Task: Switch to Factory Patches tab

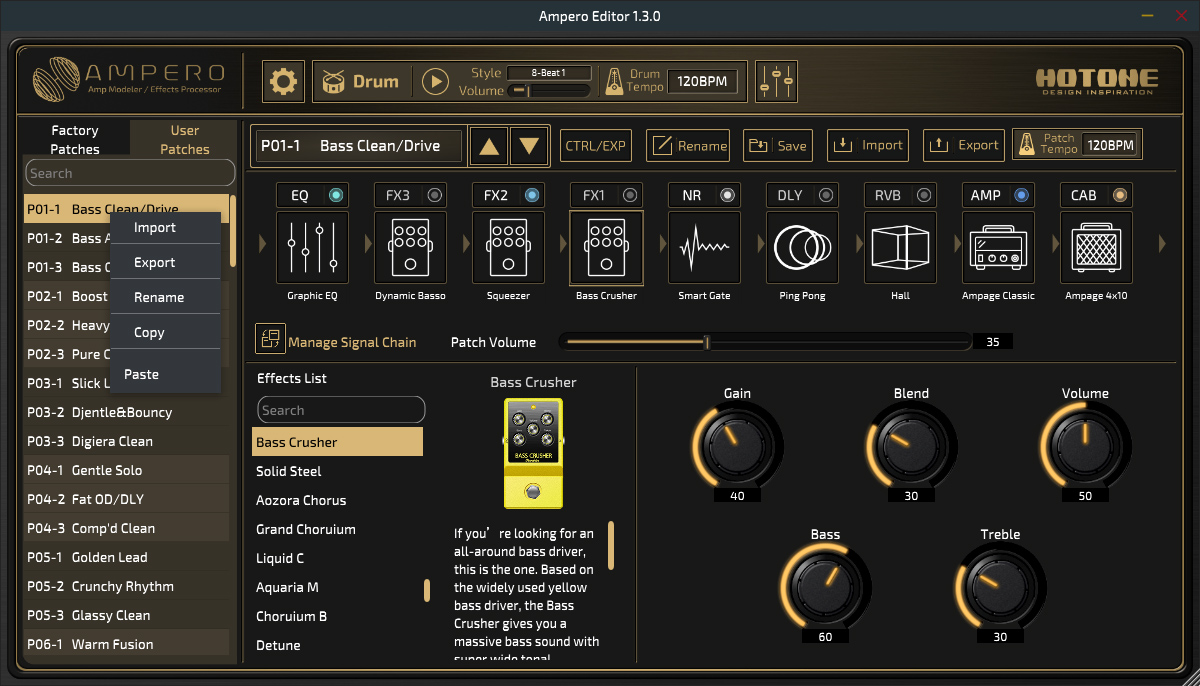Action: 75,139
